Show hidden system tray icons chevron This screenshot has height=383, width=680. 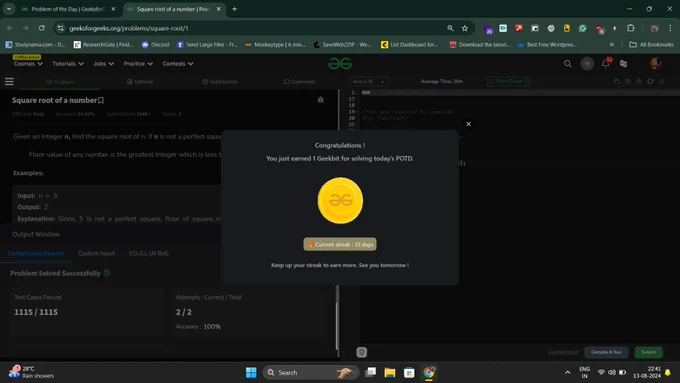[567, 373]
